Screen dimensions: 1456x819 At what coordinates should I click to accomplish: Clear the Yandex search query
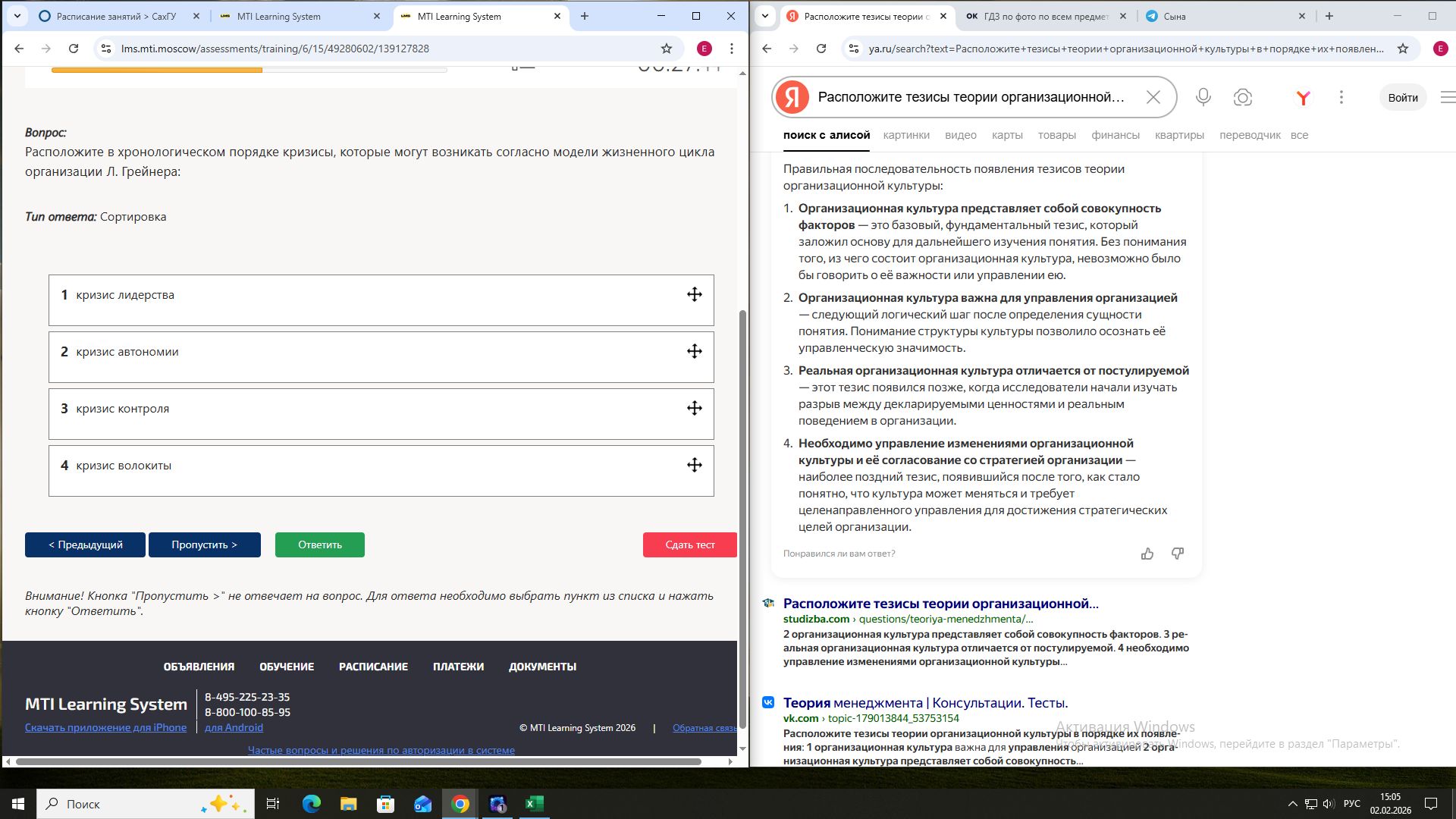coord(1153,97)
